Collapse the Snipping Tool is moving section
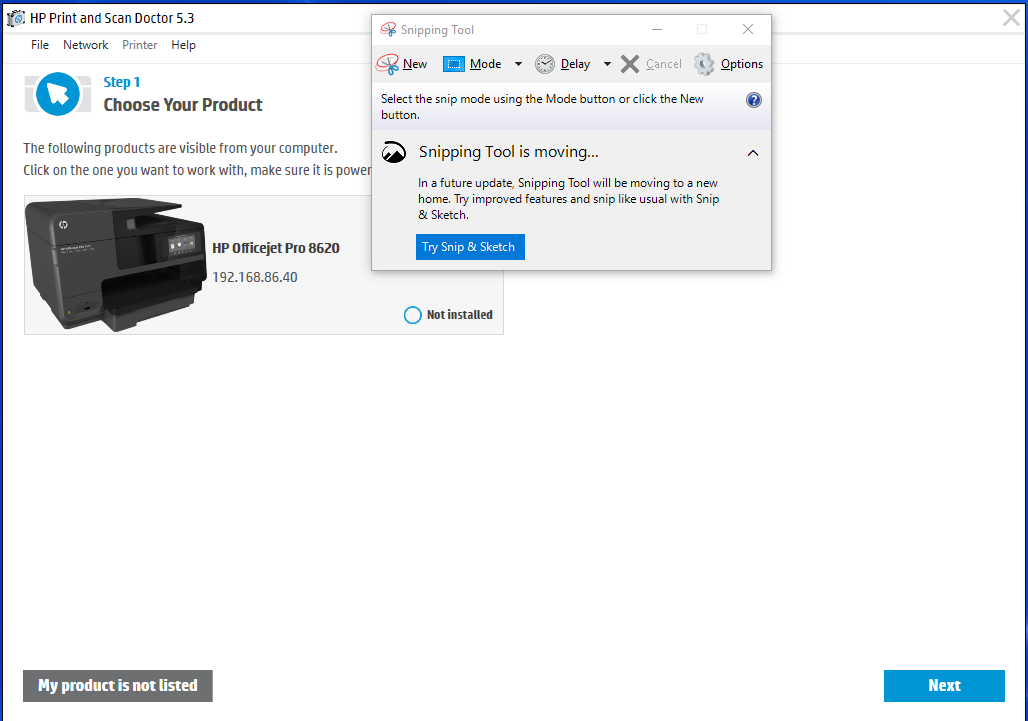 coord(753,153)
